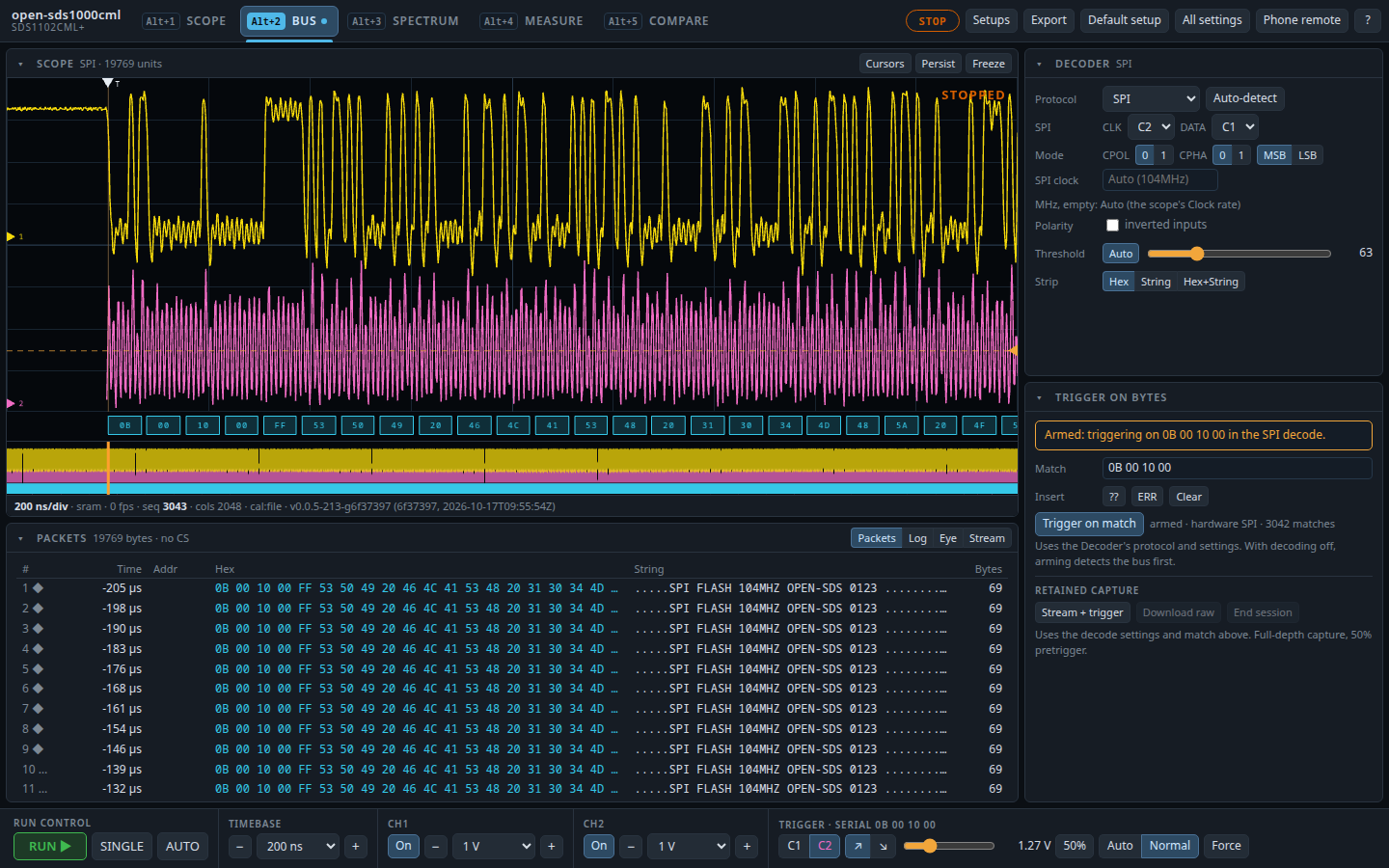
Task: Select falling edge trigger slope icon
Action: pos(884,846)
